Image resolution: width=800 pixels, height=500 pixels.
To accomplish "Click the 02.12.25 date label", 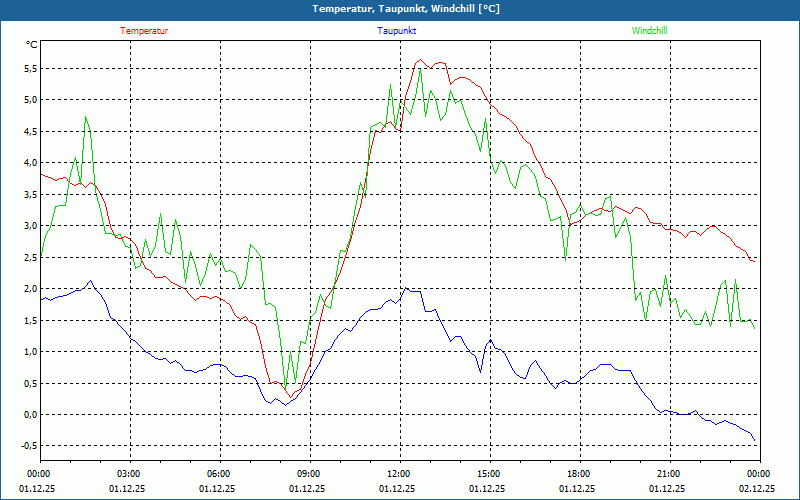I will point(758,489).
